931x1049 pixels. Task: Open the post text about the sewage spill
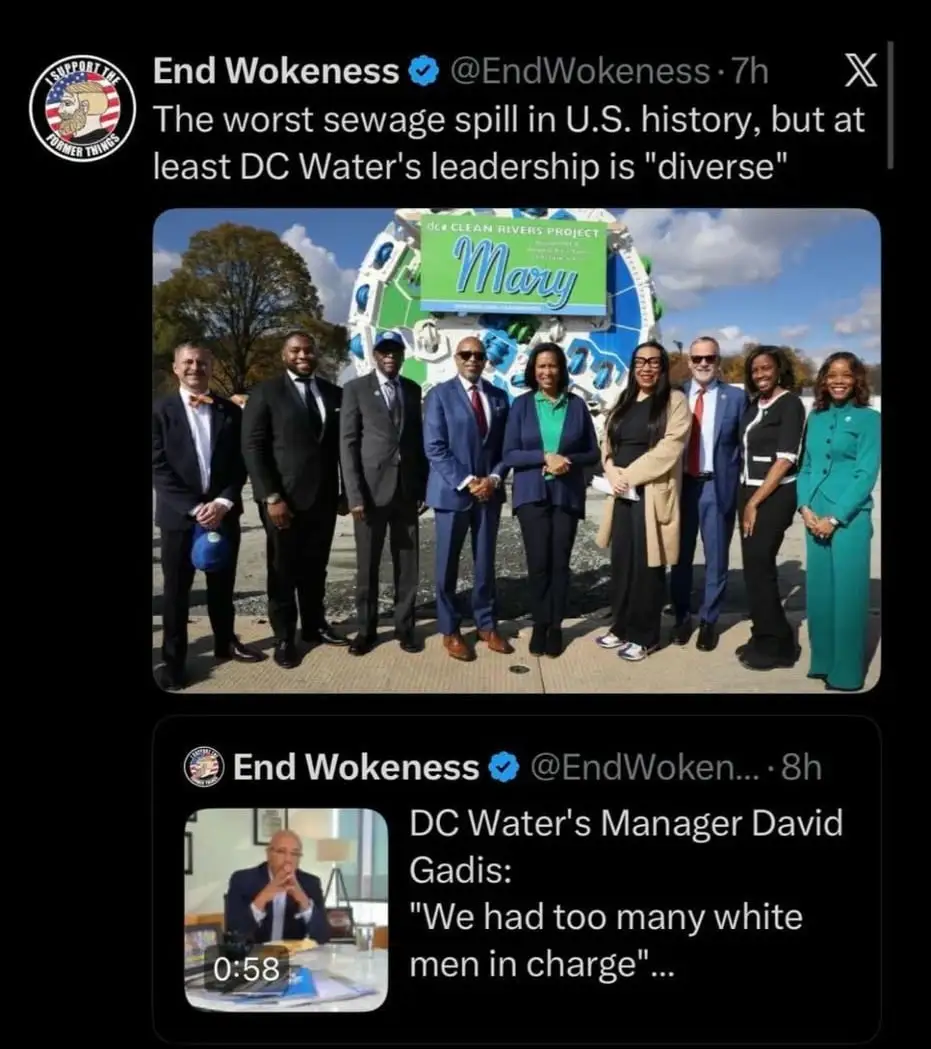pyautogui.click(x=509, y=143)
